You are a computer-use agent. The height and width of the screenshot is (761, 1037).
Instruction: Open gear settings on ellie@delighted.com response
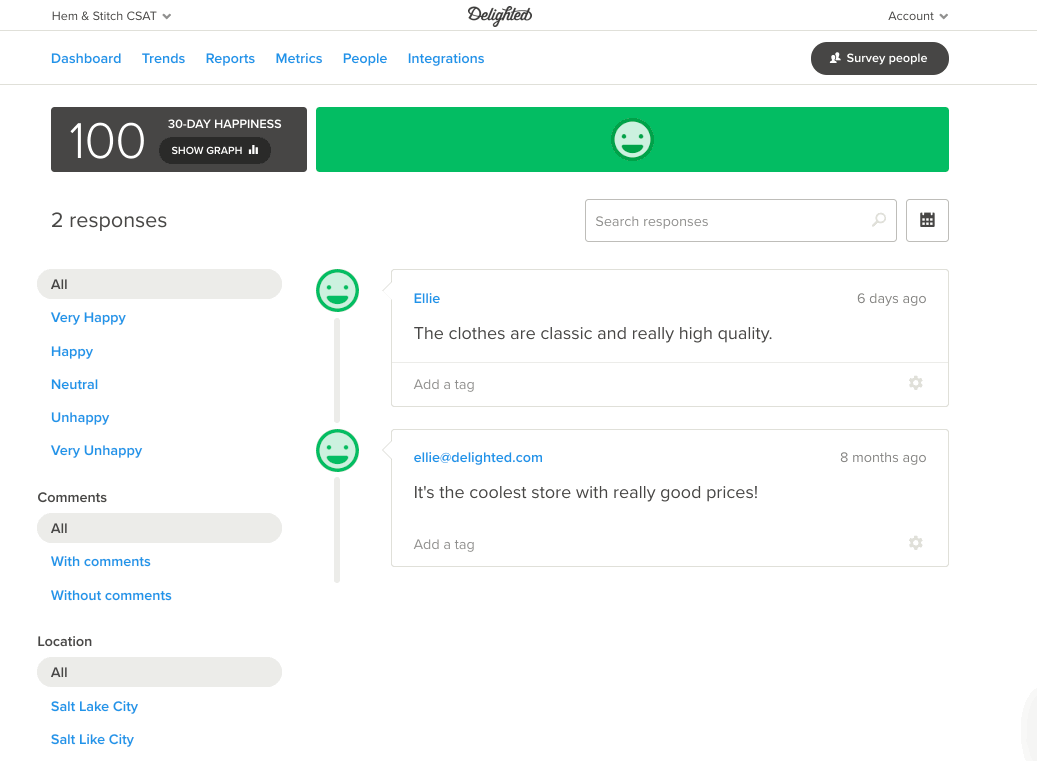point(915,543)
